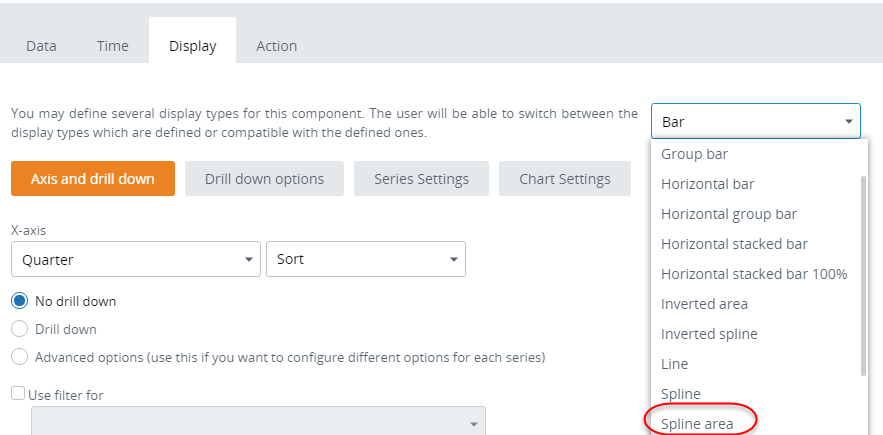Select the No drill down option
The image size is (883, 435).
[19, 300]
